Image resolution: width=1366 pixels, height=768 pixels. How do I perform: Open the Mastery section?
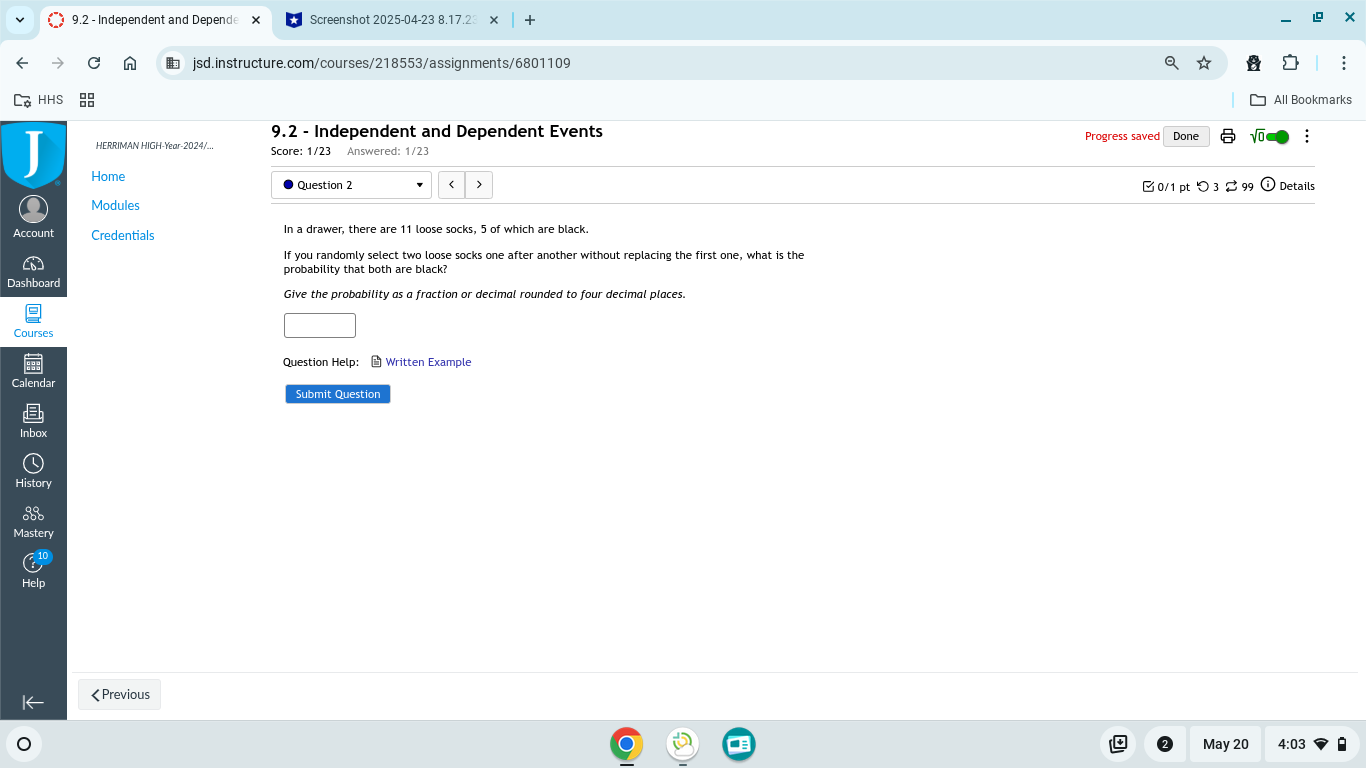pyautogui.click(x=33, y=522)
